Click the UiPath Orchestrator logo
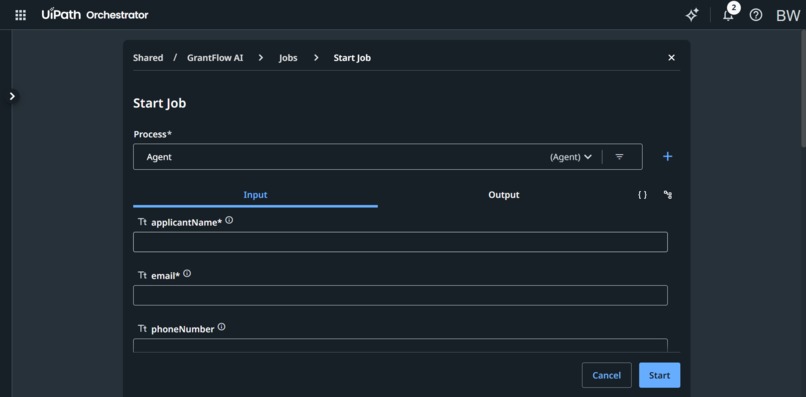 [95, 15]
